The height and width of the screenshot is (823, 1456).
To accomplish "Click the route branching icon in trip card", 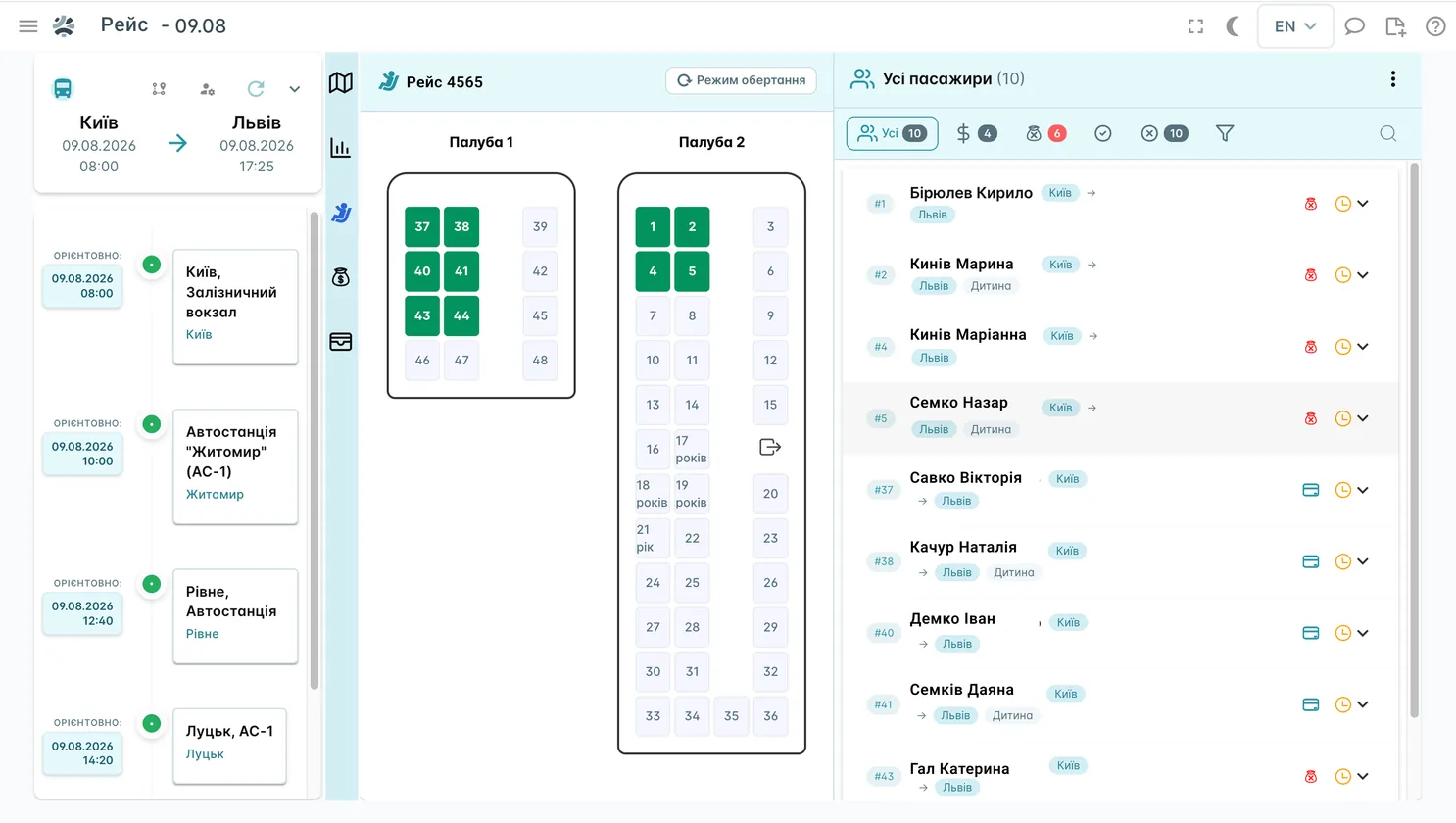I will tap(159, 89).
